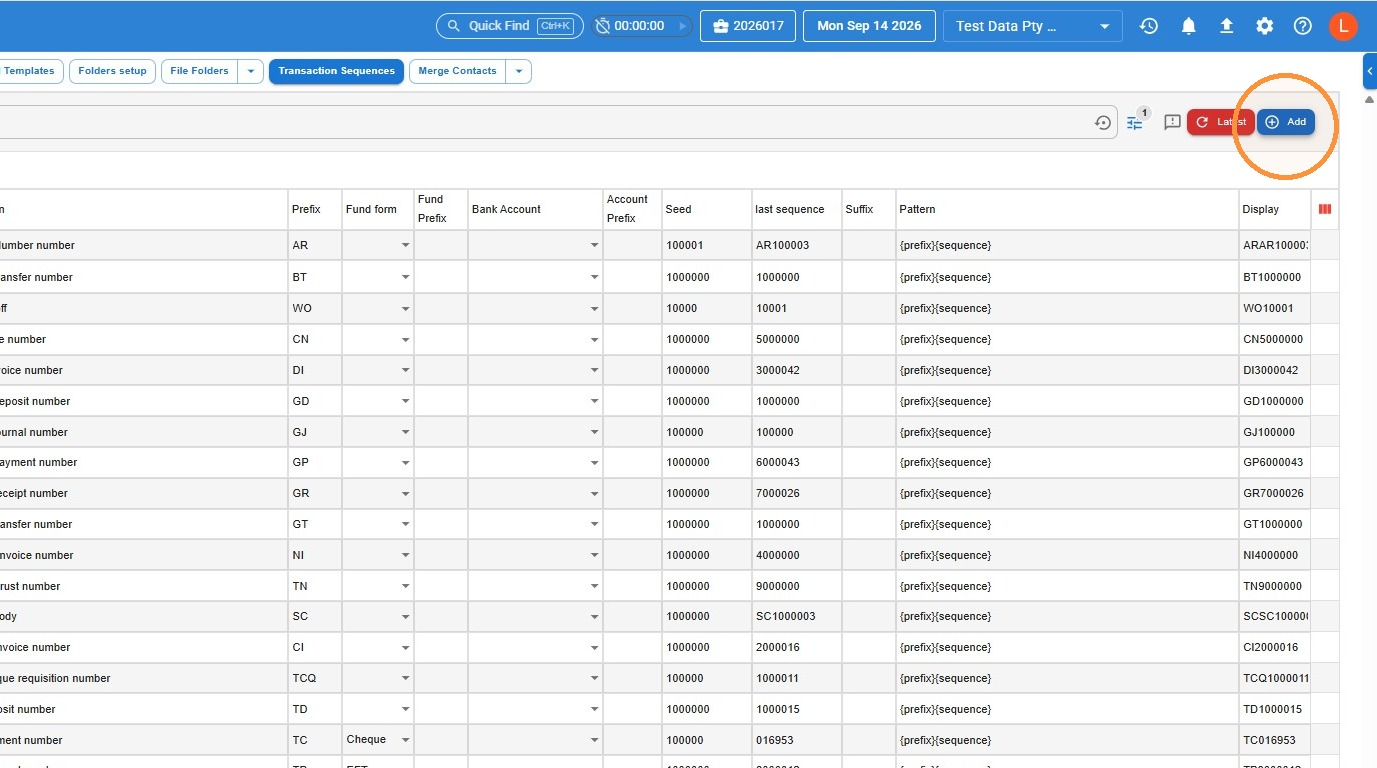The image size is (1377, 768).
Task: Collapse the right side panel chevron
Action: point(1370,71)
